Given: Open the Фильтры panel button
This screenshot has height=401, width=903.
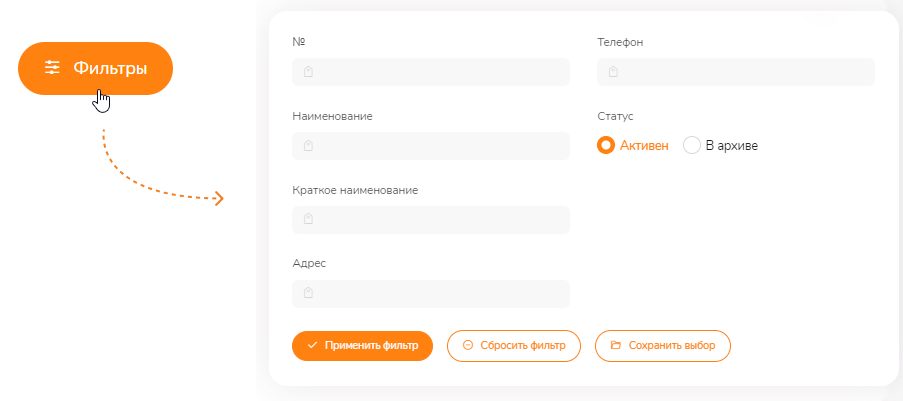Looking at the screenshot, I should pos(96,69).
